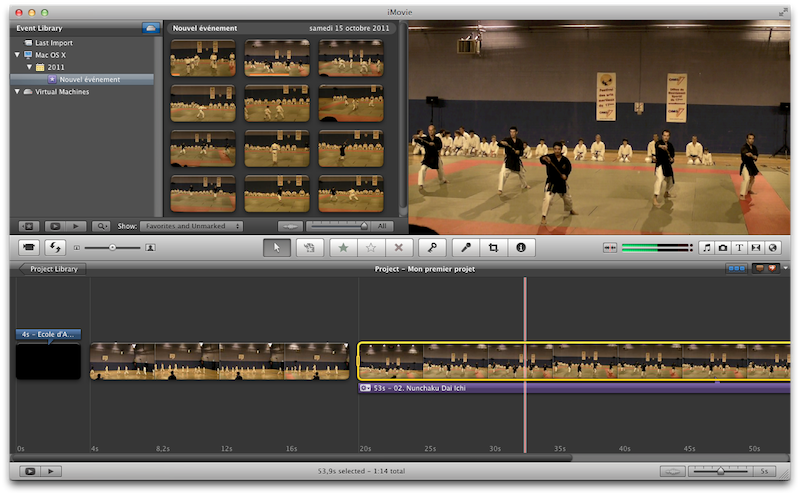Unmark selection using the hollow star
The height and width of the screenshot is (495, 800).
pyautogui.click(x=371, y=248)
